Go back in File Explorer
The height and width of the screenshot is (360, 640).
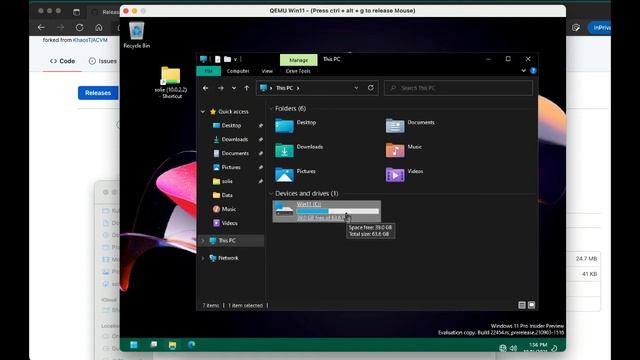(205, 88)
